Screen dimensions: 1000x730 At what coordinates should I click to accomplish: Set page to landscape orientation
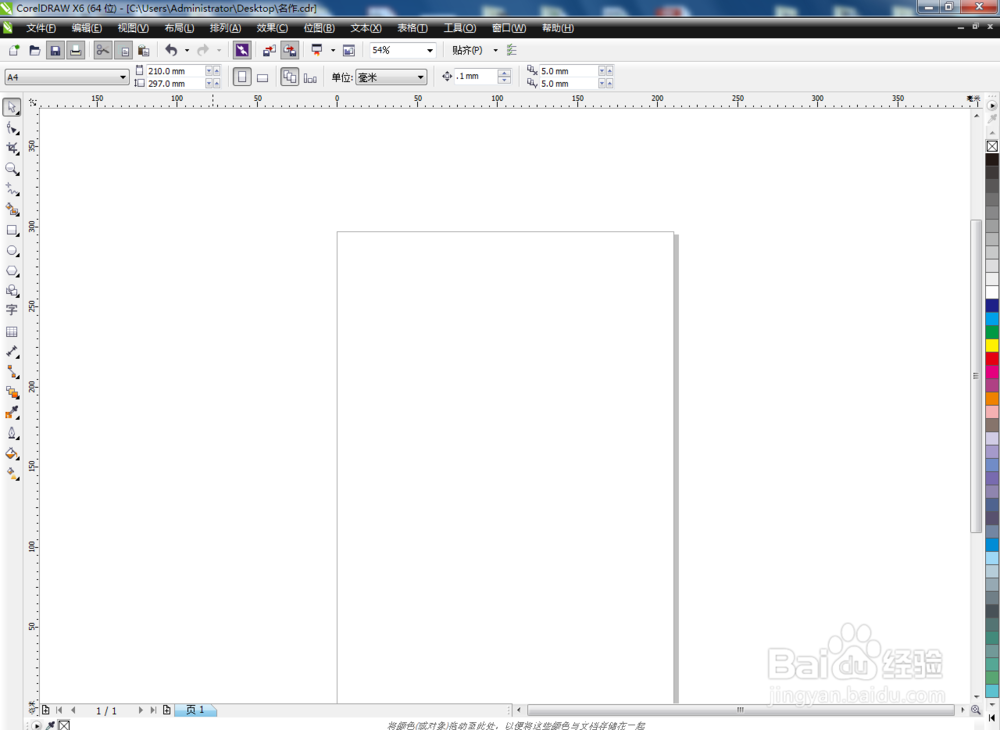click(x=262, y=78)
